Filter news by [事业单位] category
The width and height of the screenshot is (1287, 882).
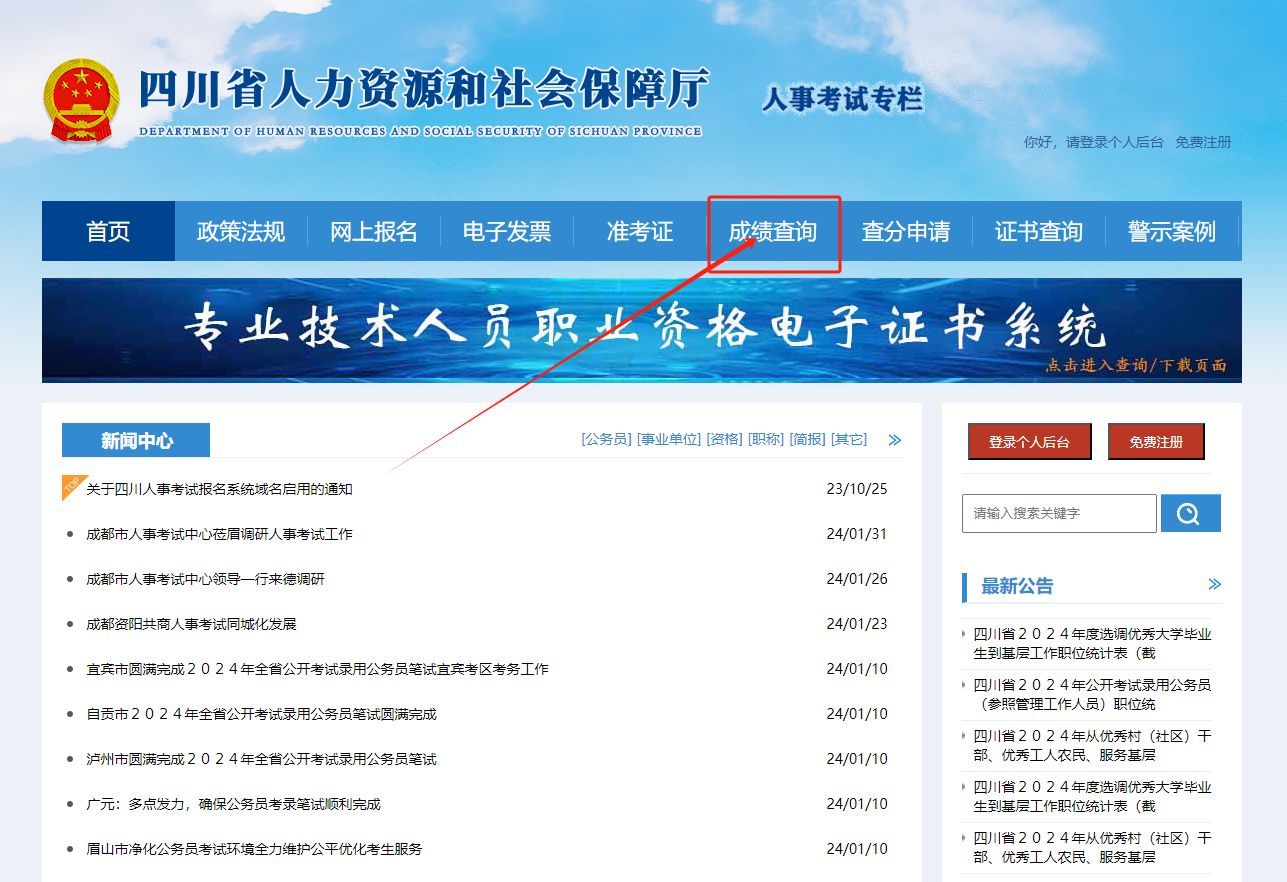[669, 440]
